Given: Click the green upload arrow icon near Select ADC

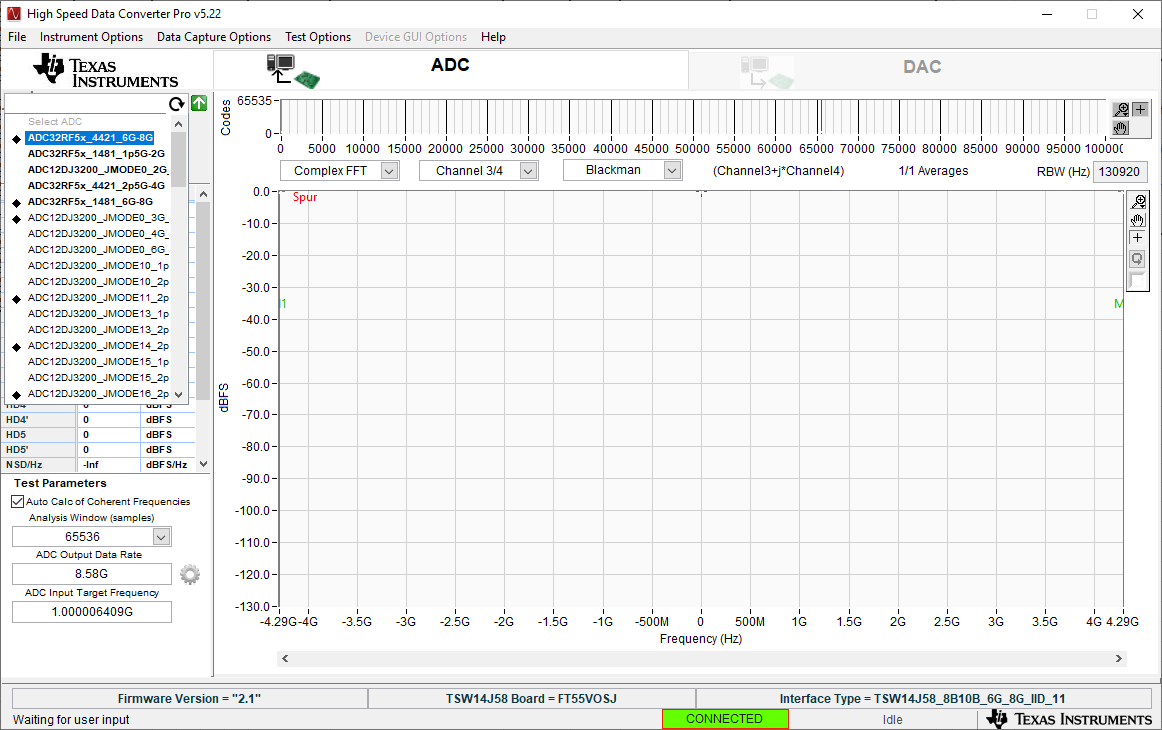Looking at the screenshot, I should pos(198,103).
